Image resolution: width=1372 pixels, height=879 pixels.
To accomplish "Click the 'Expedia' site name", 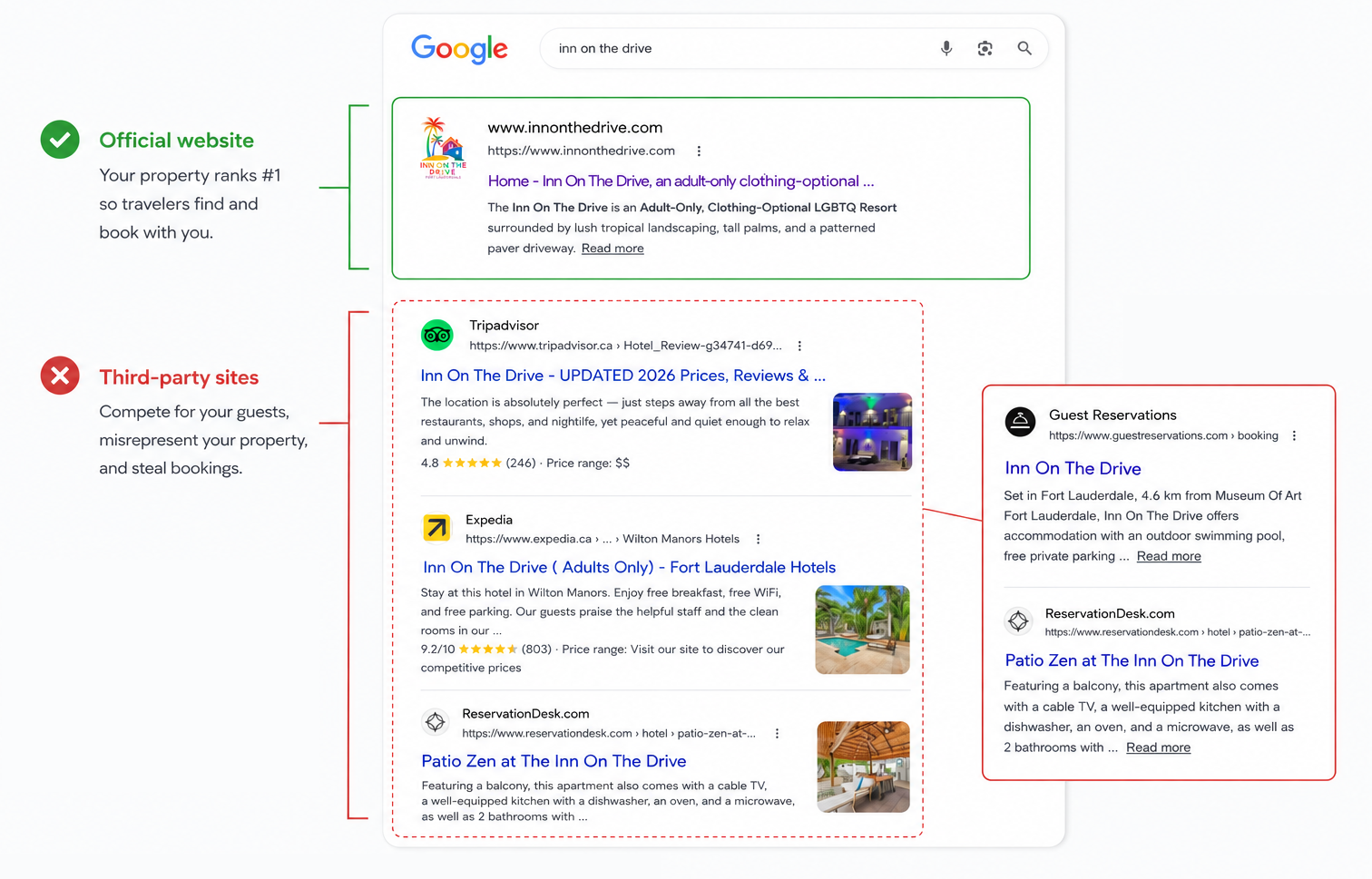I will pyautogui.click(x=489, y=520).
